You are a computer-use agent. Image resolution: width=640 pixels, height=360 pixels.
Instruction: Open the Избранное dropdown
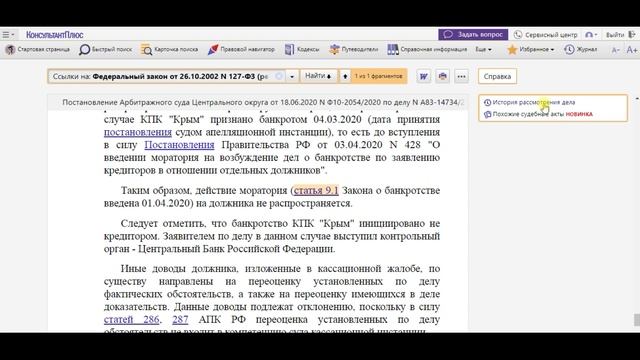click(531, 49)
